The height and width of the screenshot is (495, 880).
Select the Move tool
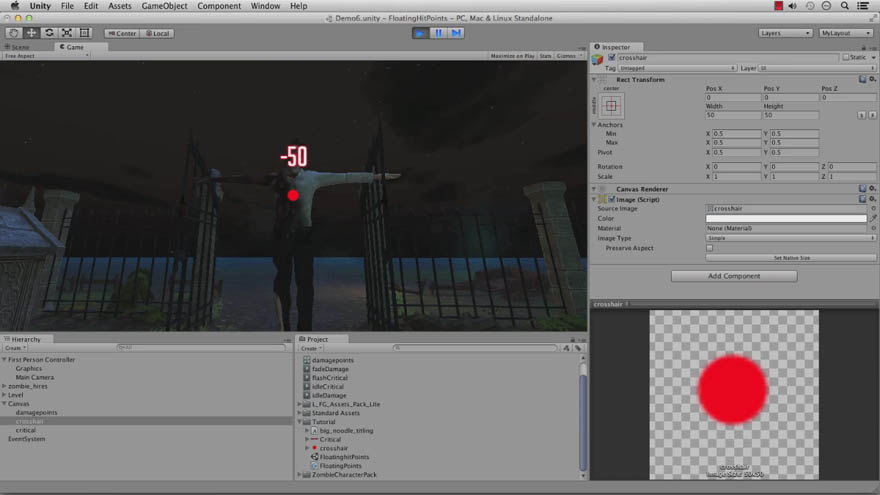pos(31,33)
